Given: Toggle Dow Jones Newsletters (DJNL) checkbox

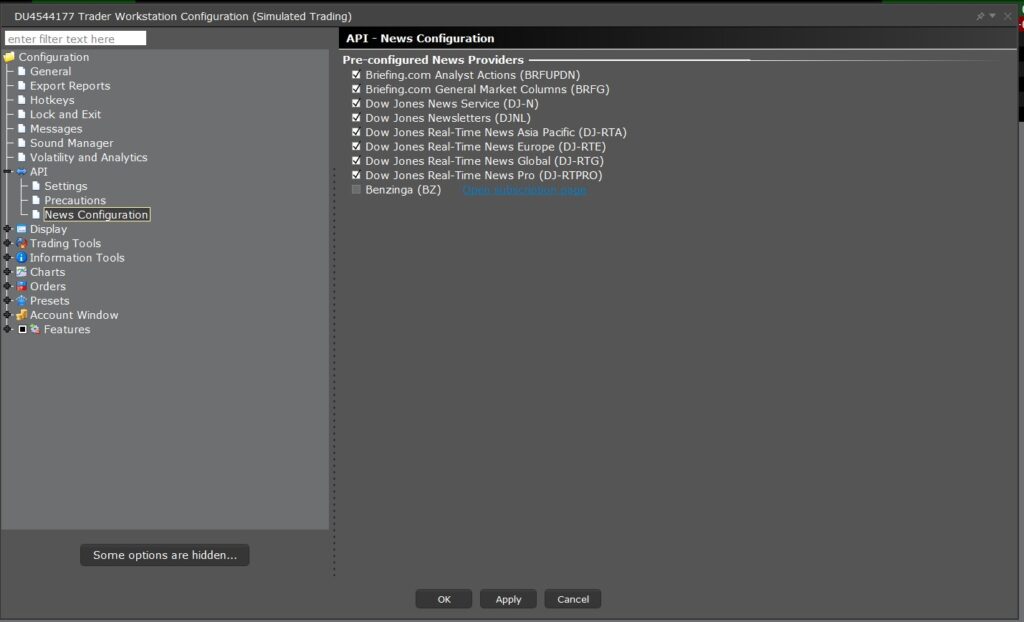Looking at the screenshot, I should (x=356, y=118).
